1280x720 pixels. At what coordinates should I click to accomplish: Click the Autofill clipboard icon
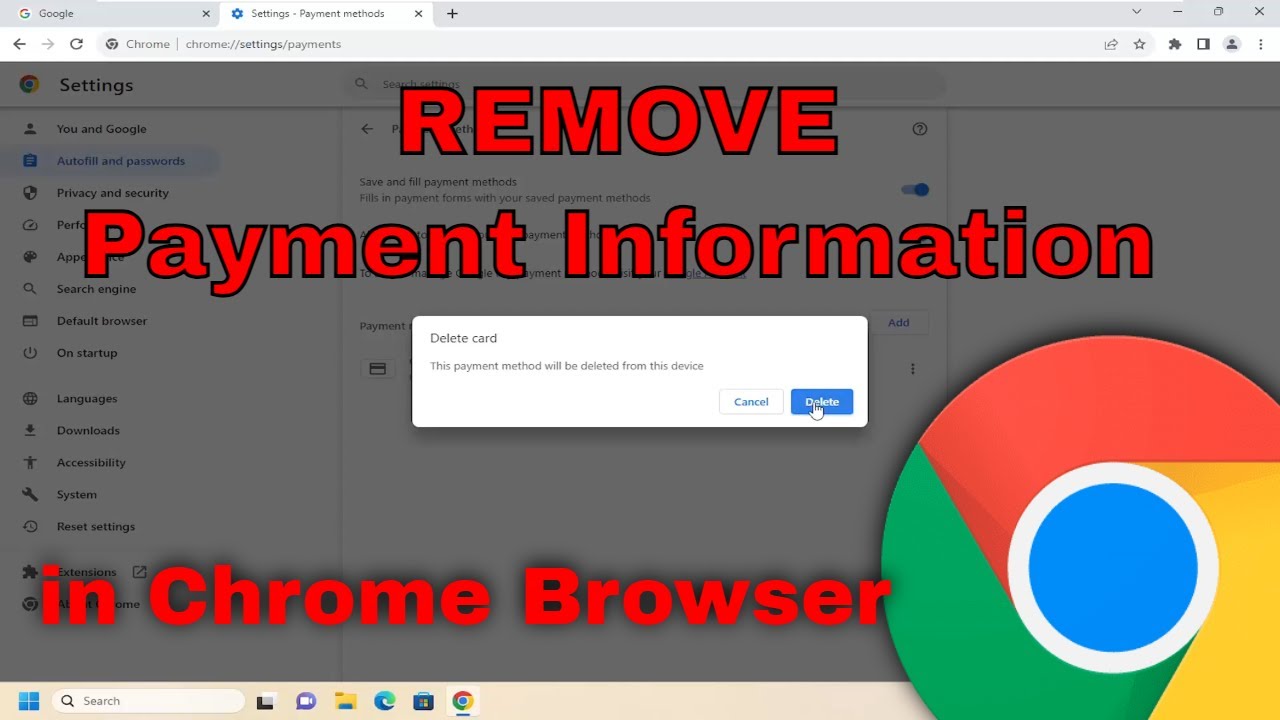(x=30, y=161)
